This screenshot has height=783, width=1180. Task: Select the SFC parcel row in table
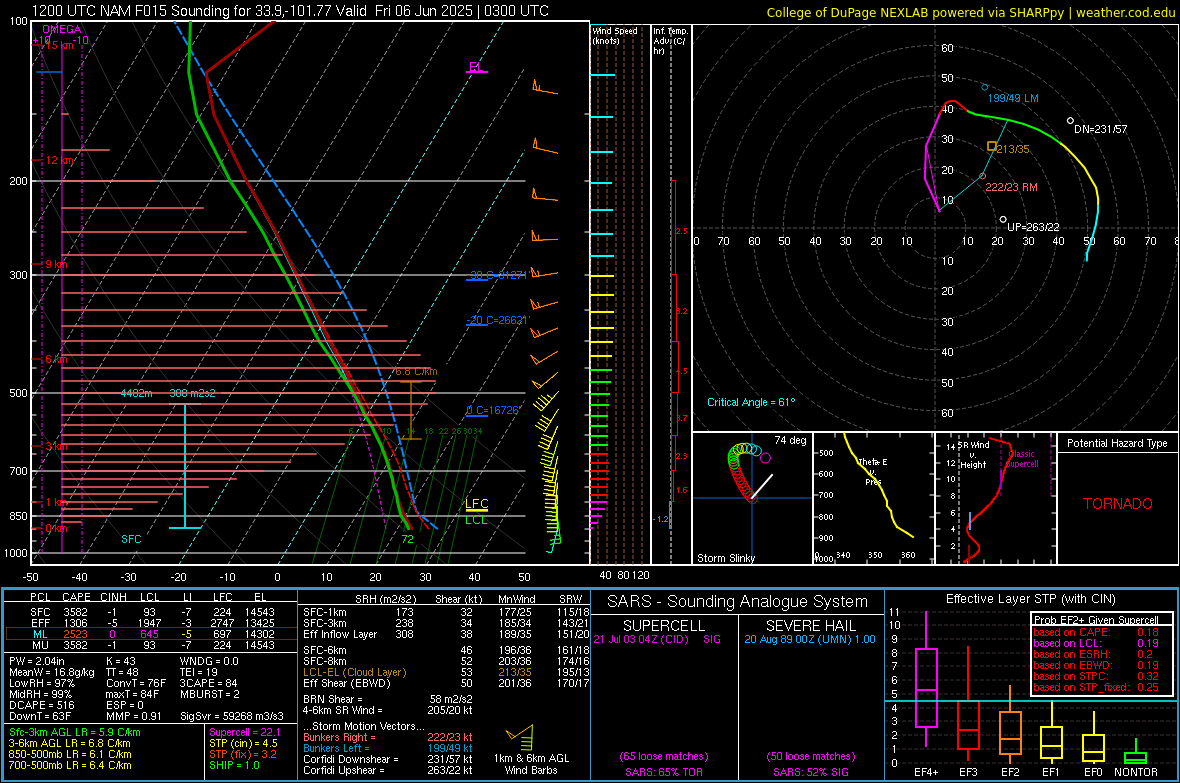151,612
